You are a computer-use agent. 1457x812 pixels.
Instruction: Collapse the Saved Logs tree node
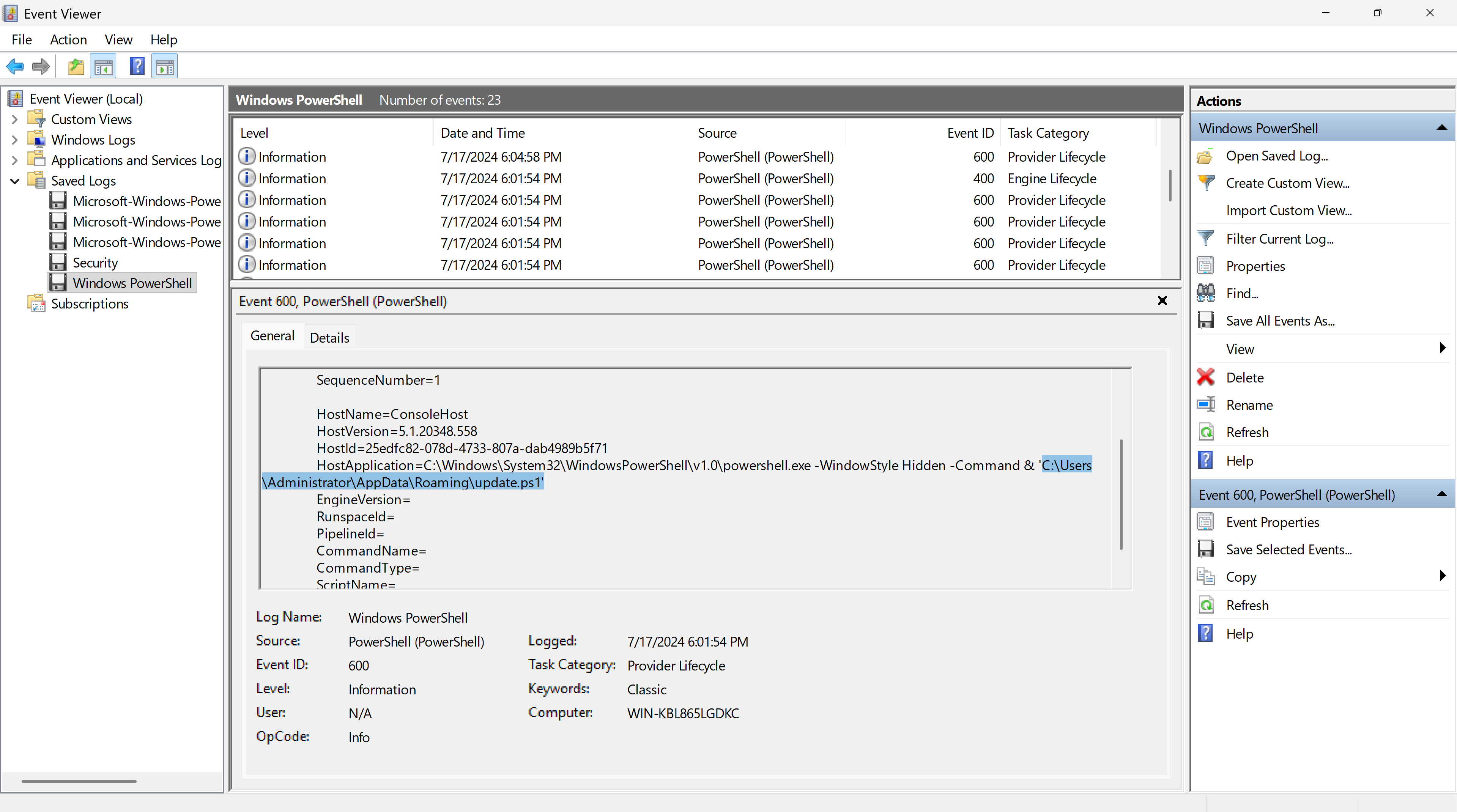tap(15, 181)
